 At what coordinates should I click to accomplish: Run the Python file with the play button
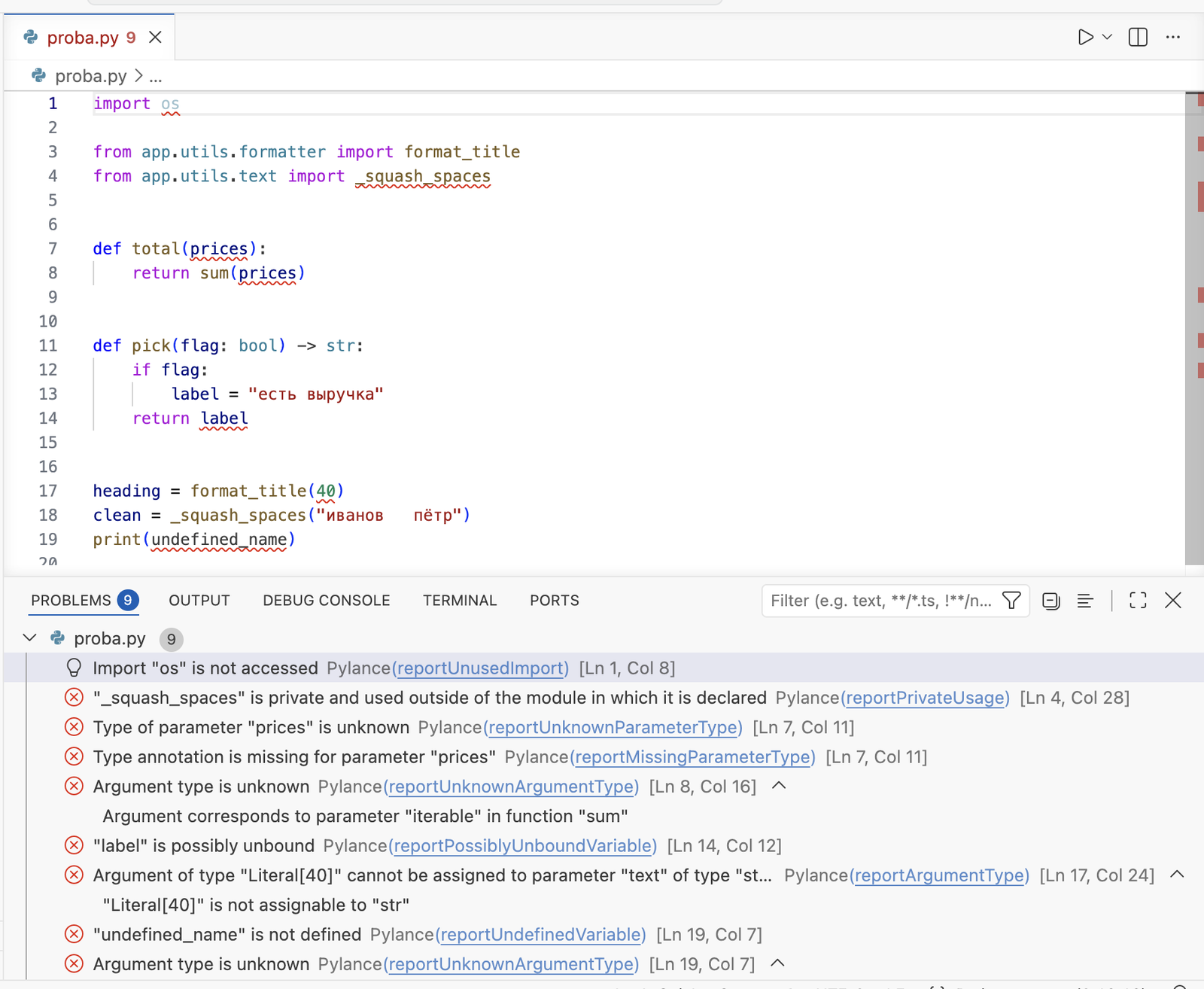click(x=1085, y=37)
